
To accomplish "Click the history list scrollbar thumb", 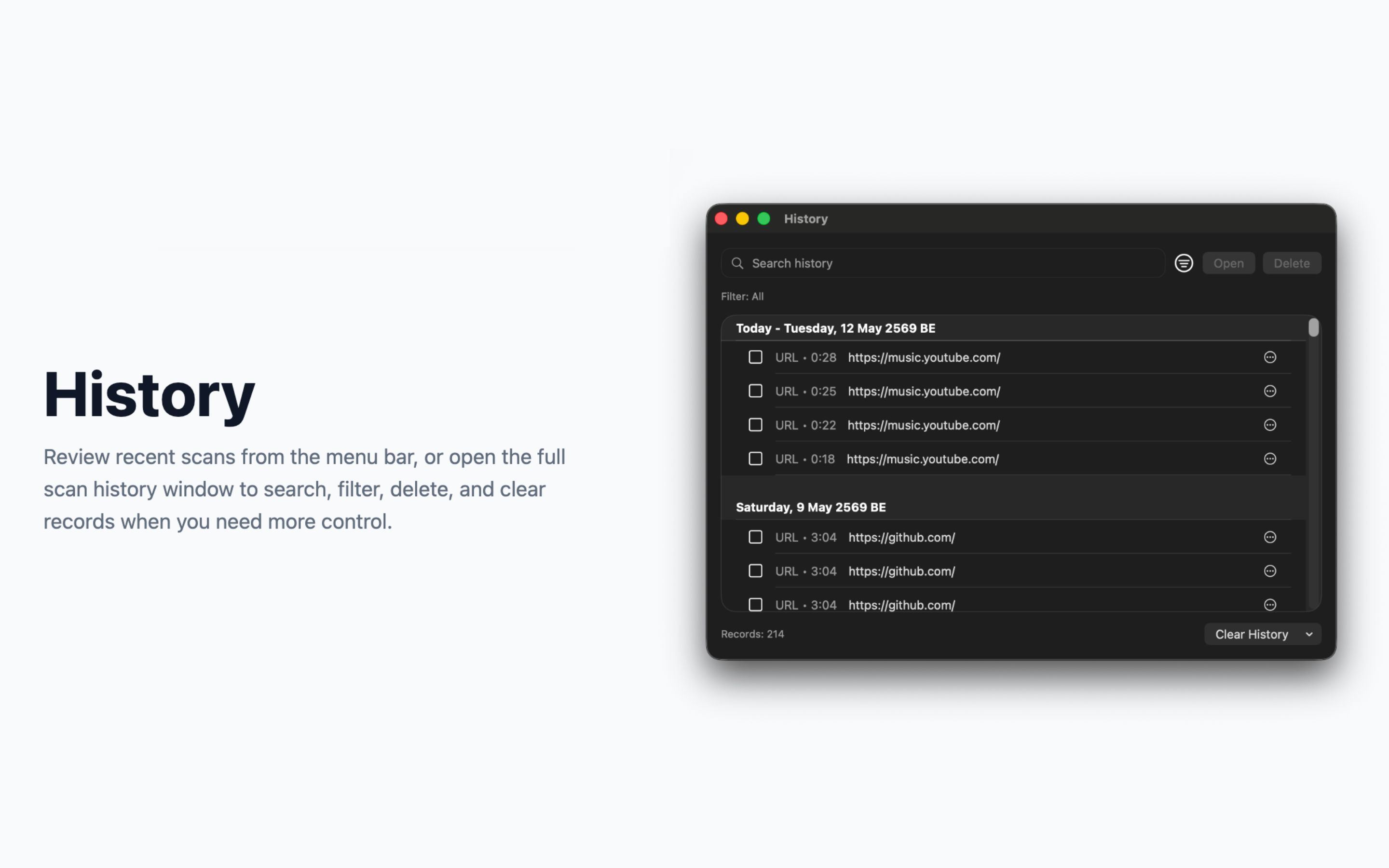I will (x=1313, y=327).
